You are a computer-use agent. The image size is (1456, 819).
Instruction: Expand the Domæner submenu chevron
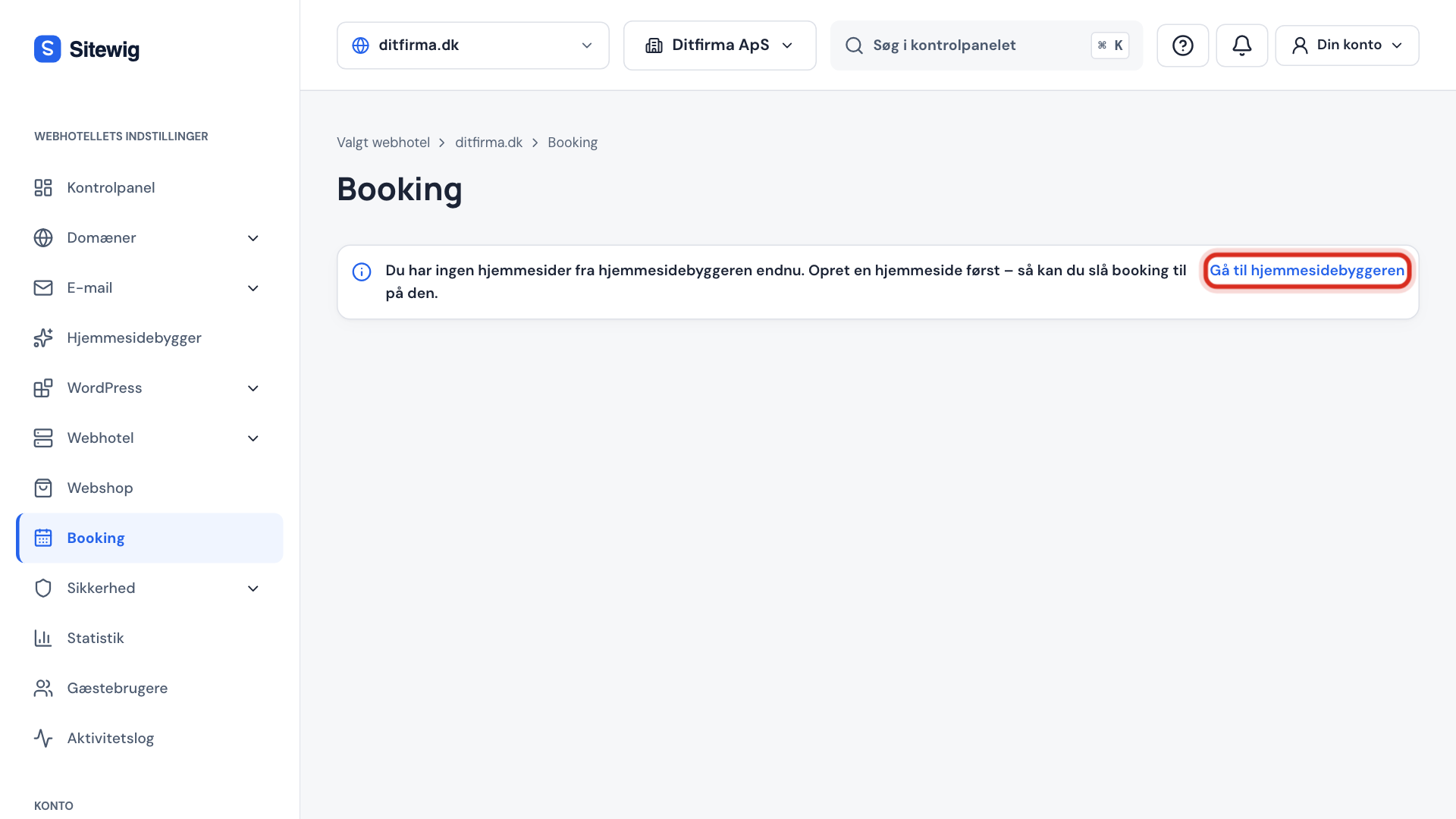click(253, 238)
